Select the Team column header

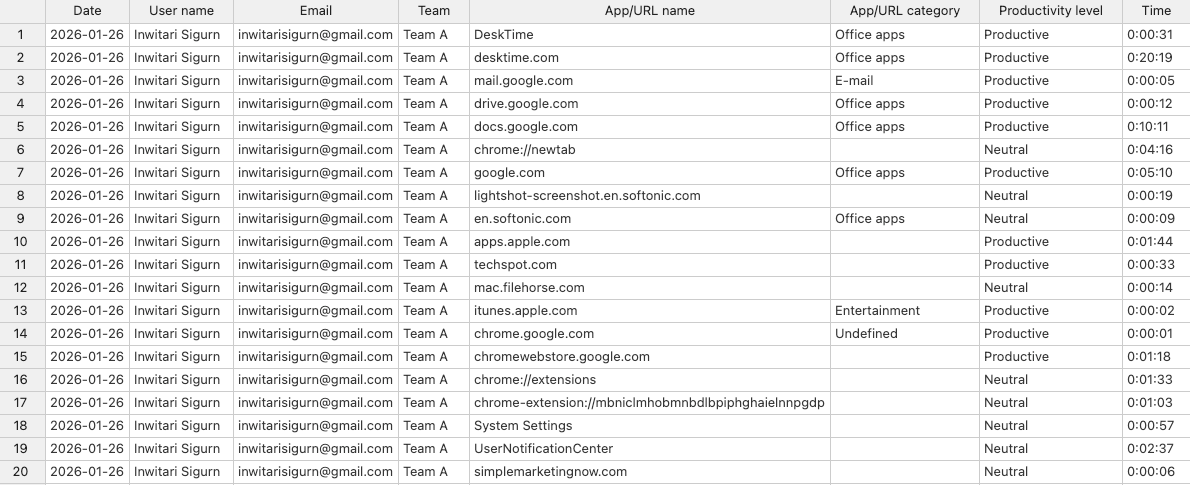[434, 11]
